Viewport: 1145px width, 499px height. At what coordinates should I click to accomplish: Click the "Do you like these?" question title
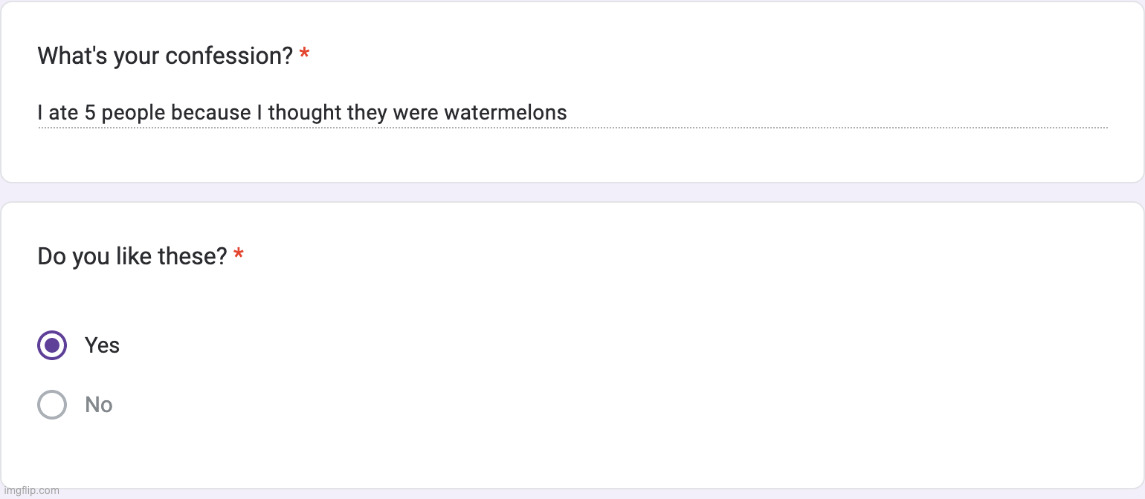pyautogui.click(x=132, y=257)
